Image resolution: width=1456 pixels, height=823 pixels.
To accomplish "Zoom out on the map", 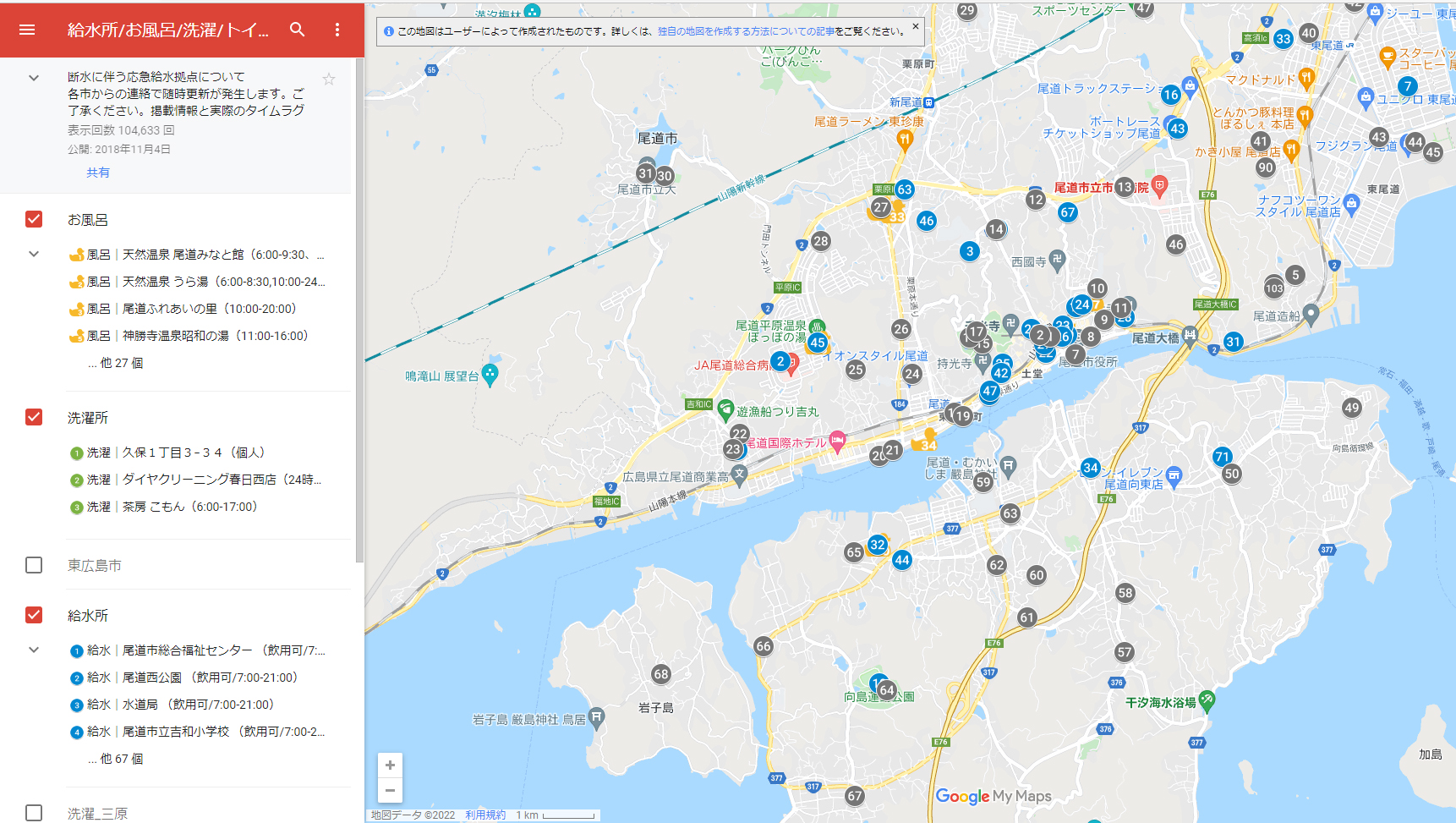I will click(x=390, y=791).
